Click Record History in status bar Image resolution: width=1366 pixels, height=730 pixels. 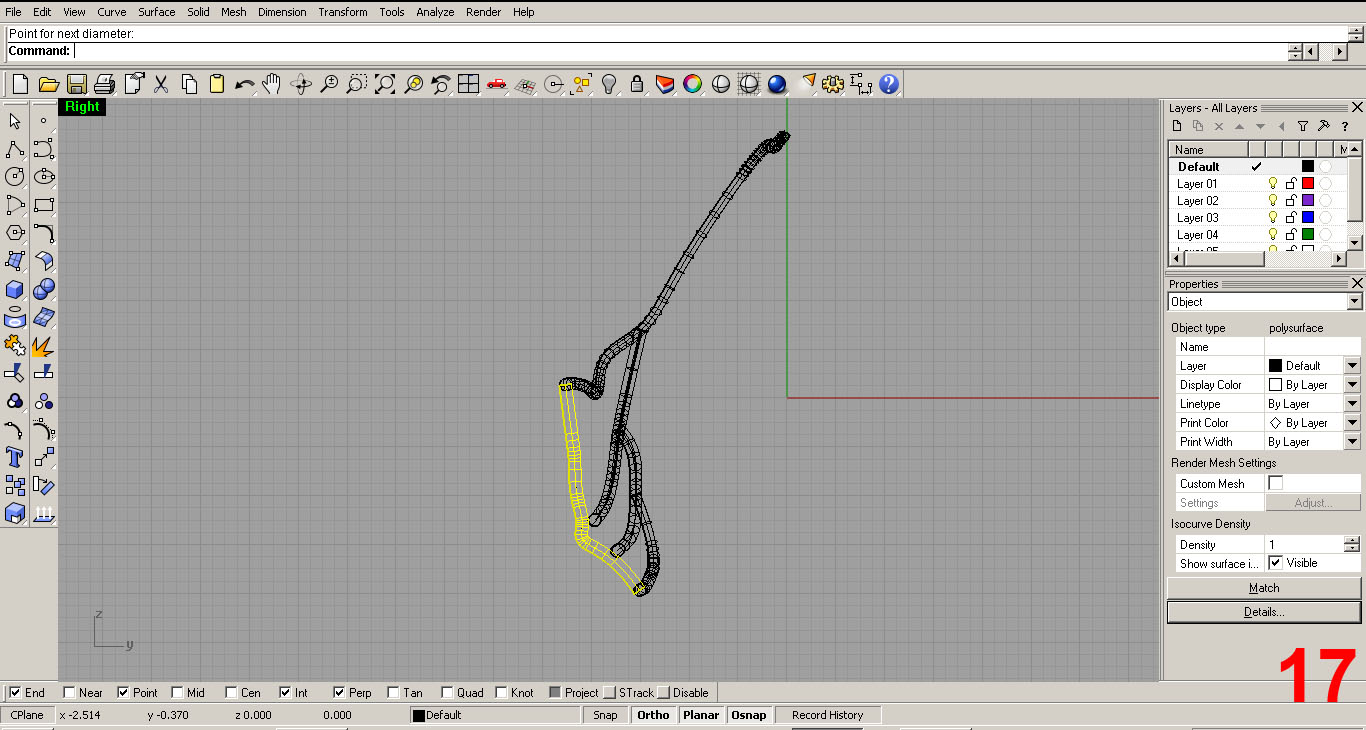click(x=827, y=715)
